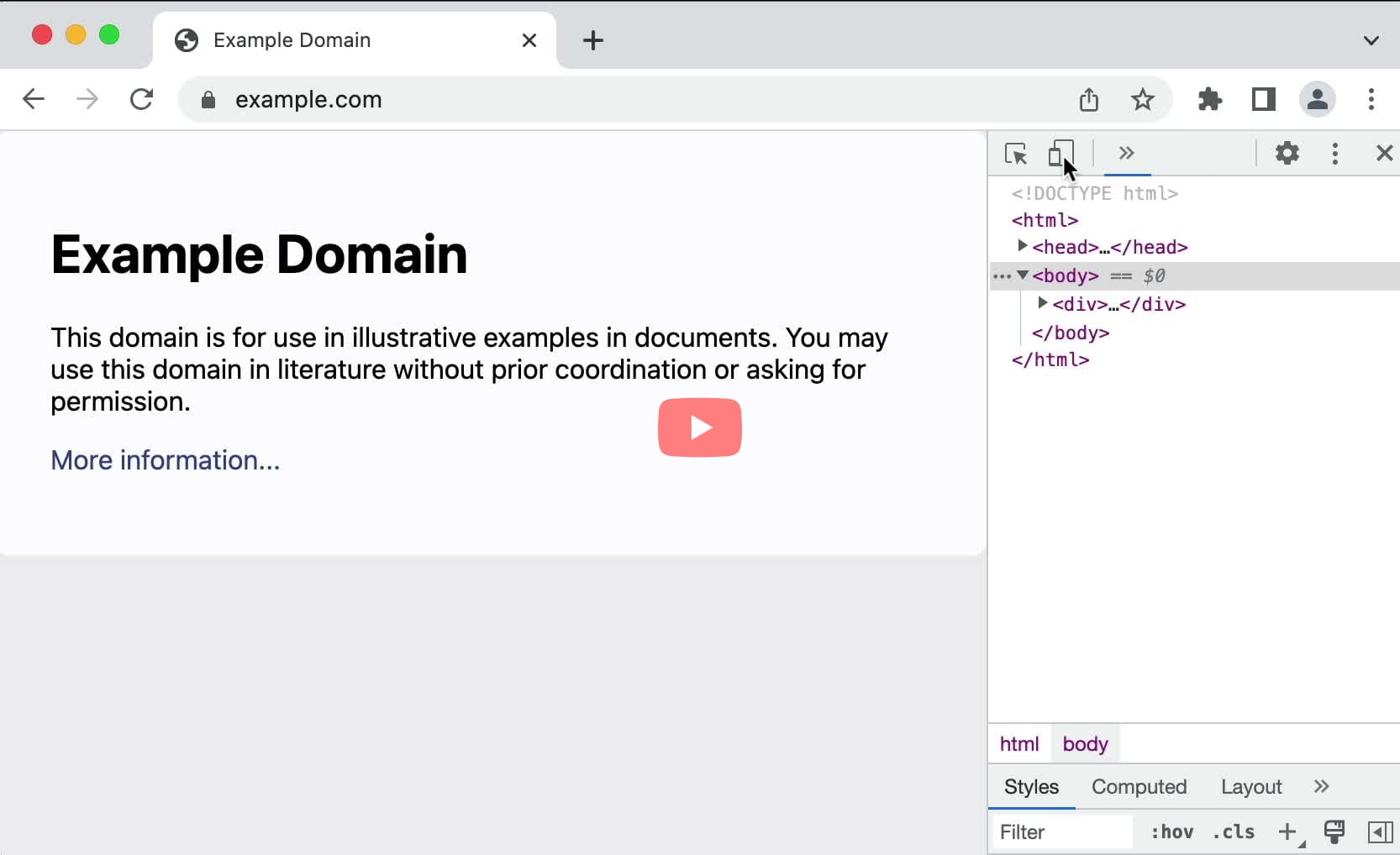This screenshot has height=855, width=1400.
Task: Select the closing html tag
Action: [x=1050, y=359]
